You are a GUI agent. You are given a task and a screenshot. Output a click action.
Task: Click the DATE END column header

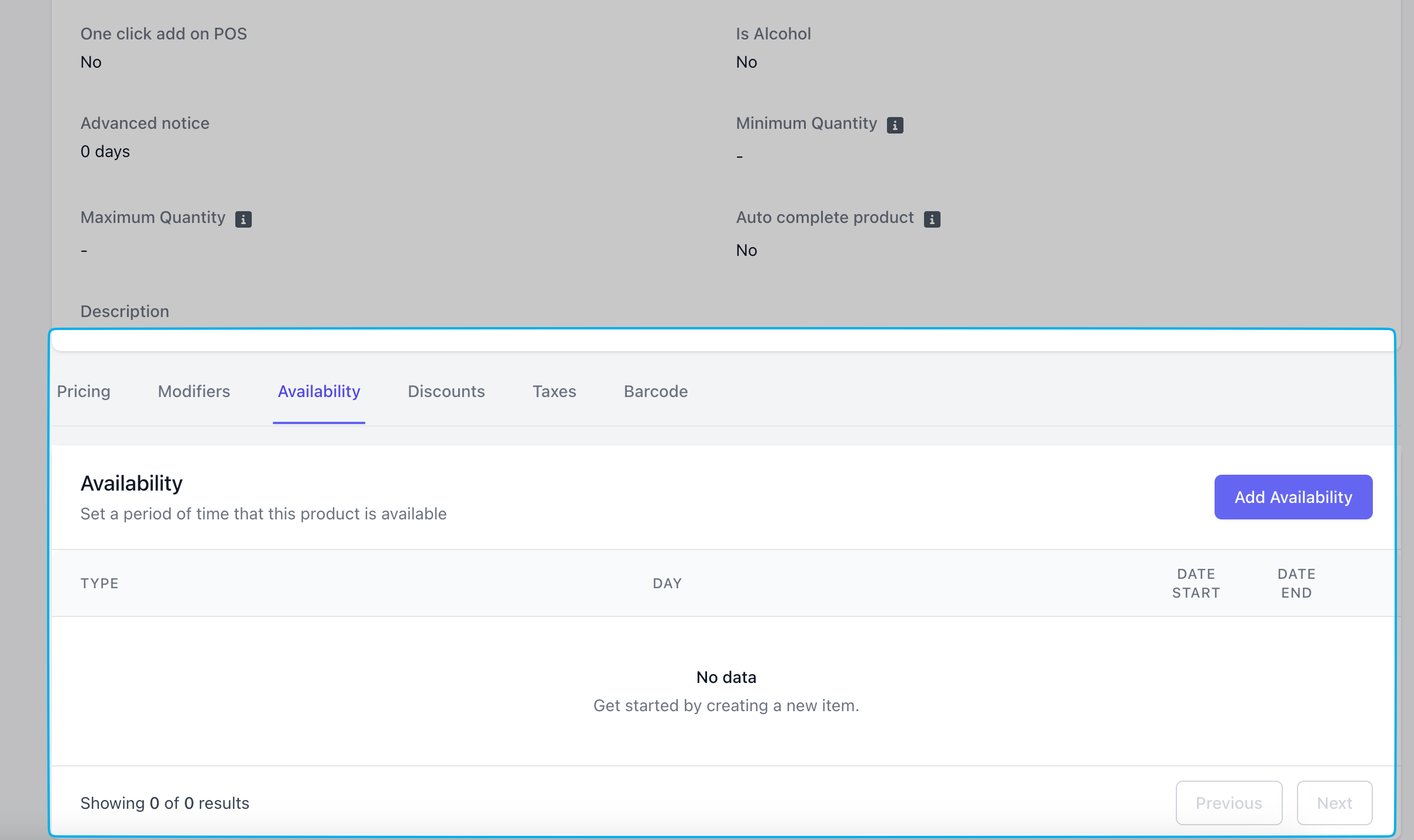(1296, 583)
